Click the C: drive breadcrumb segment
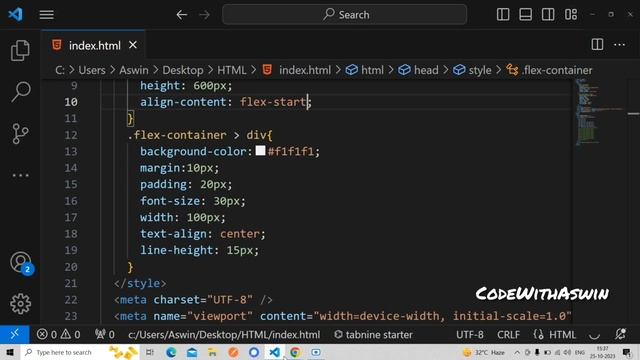This screenshot has width=640, height=360. tap(60, 70)
